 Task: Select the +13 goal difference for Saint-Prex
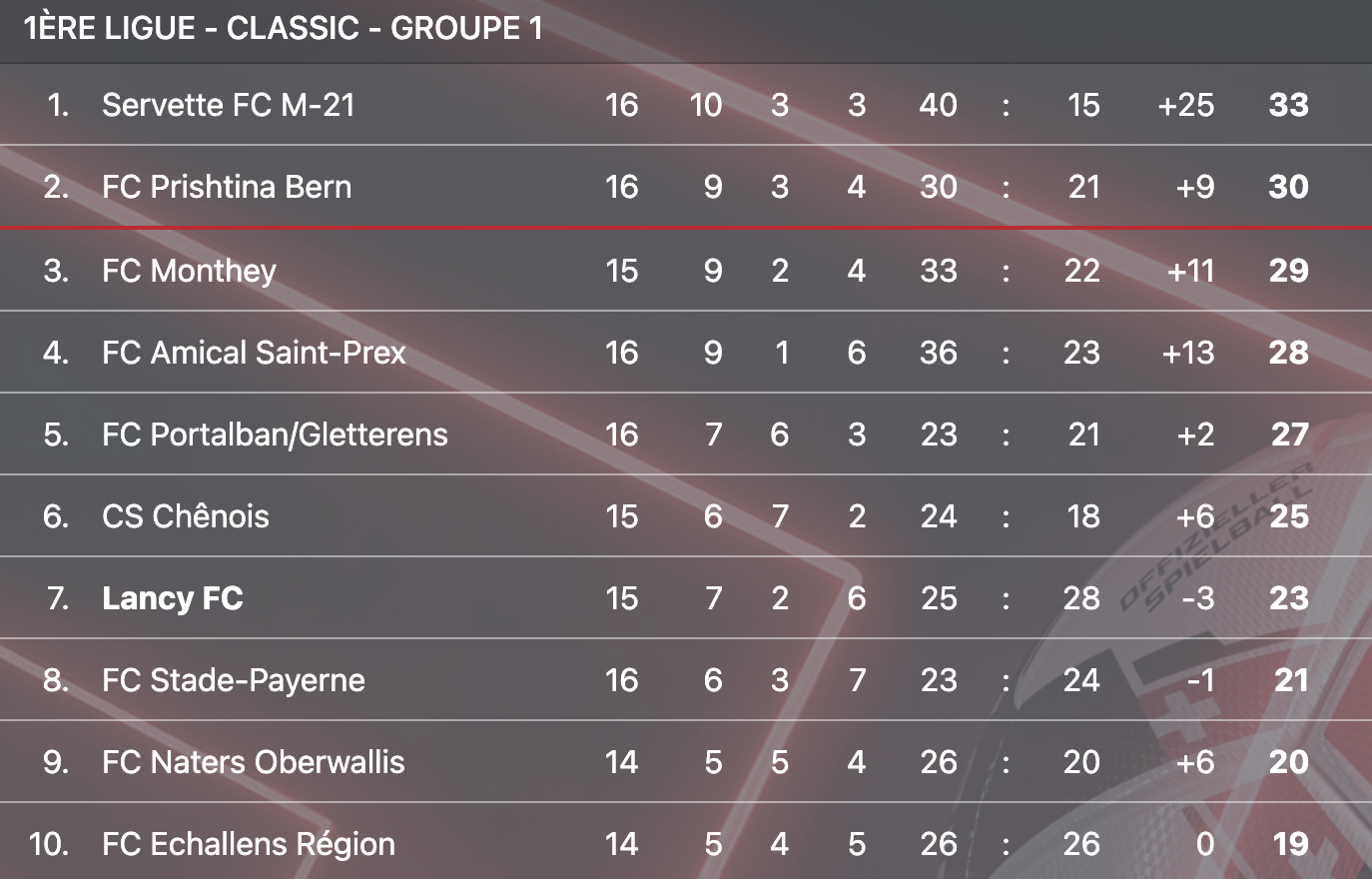click(1188, 353)
